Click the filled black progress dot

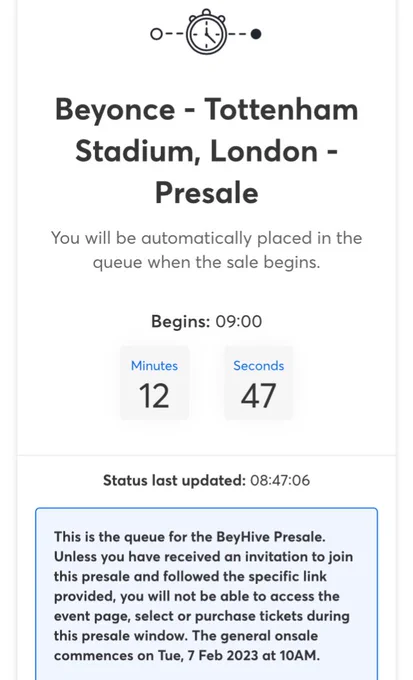256,34
